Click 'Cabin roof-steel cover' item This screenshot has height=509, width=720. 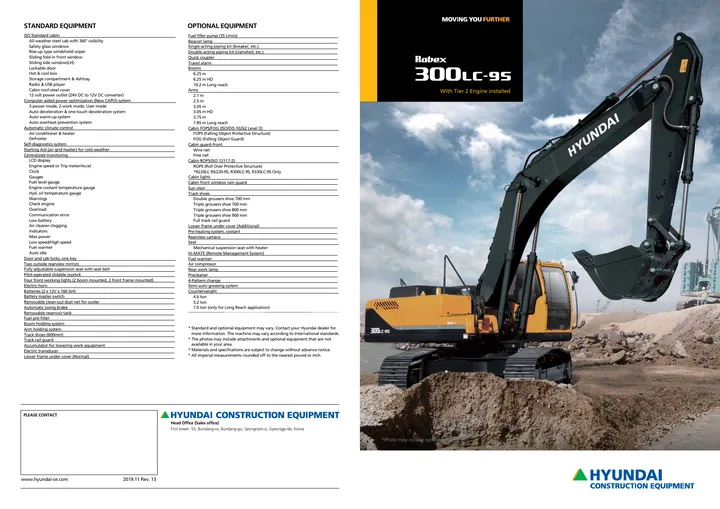coord(50,90)
